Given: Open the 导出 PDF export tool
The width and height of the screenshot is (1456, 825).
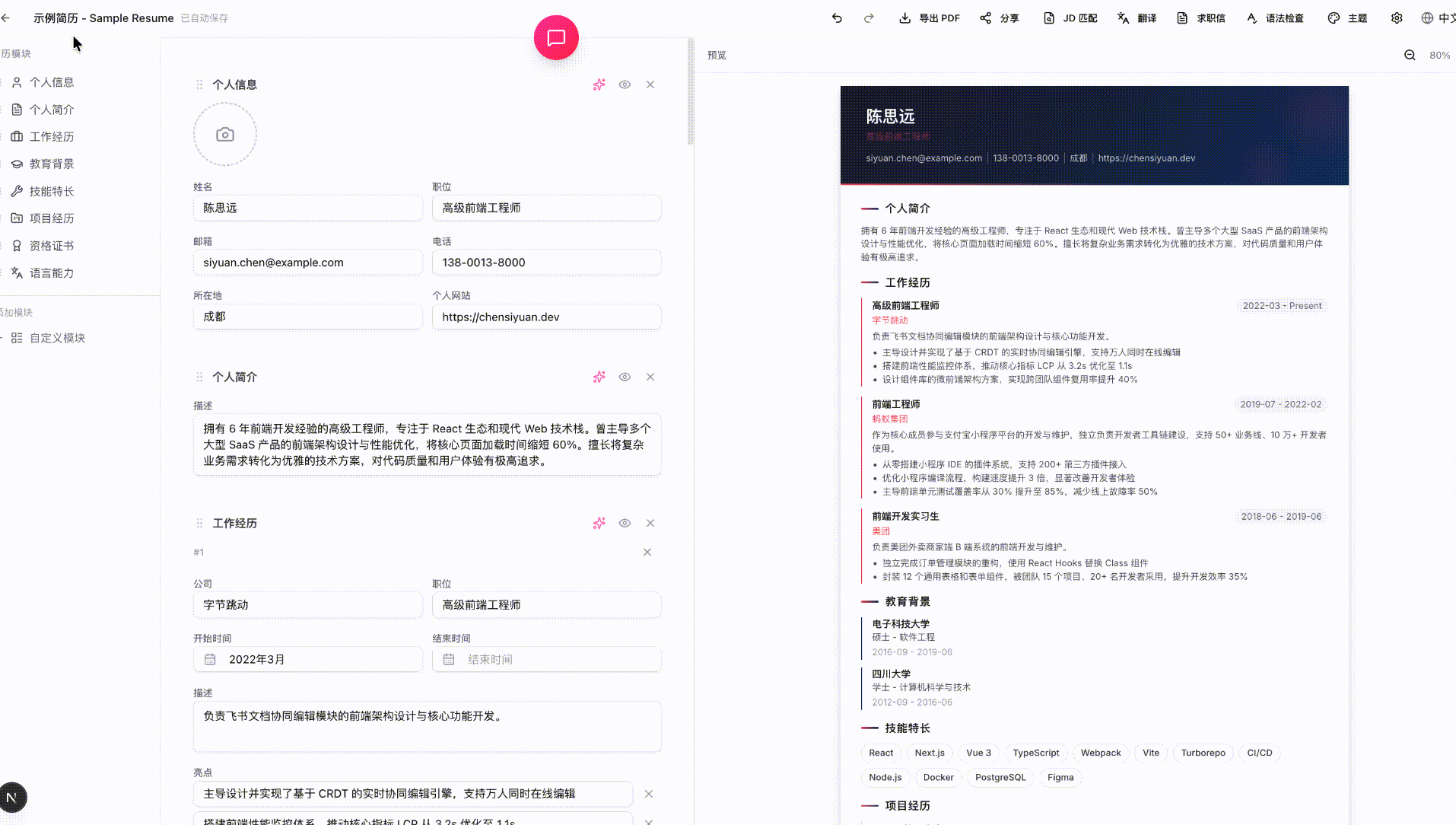Looking at the screenshot, I should pos(930,18).
